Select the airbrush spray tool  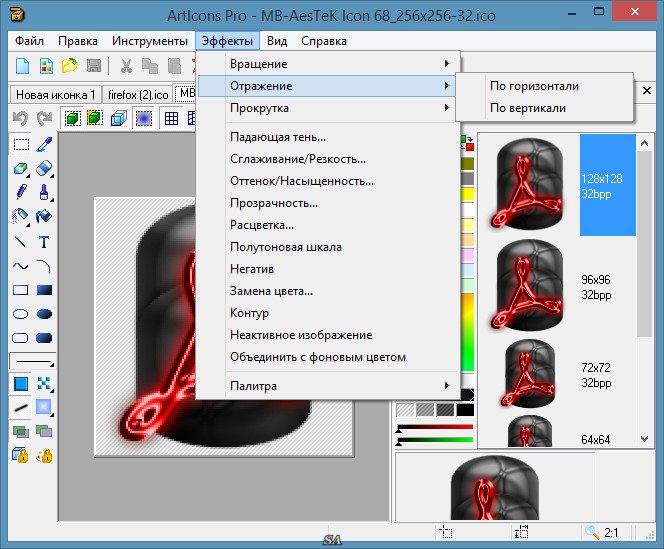21,216
